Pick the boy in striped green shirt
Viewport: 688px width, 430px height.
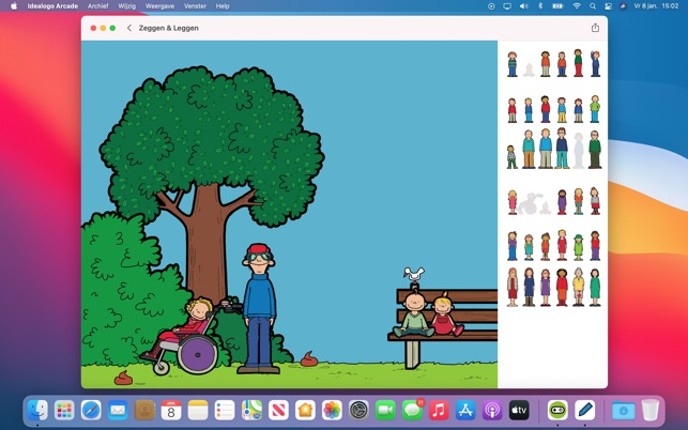tap(512, 64)
